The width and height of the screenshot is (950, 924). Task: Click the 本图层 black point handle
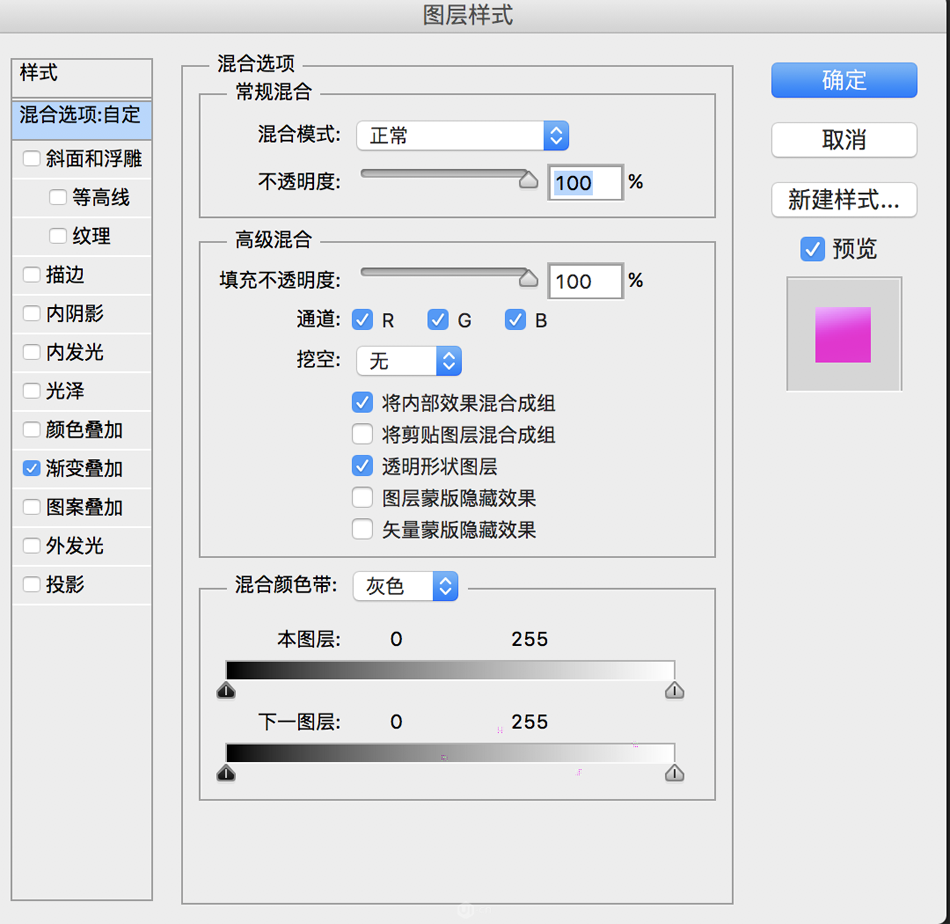pyautogui.click(x=226, y=690)
